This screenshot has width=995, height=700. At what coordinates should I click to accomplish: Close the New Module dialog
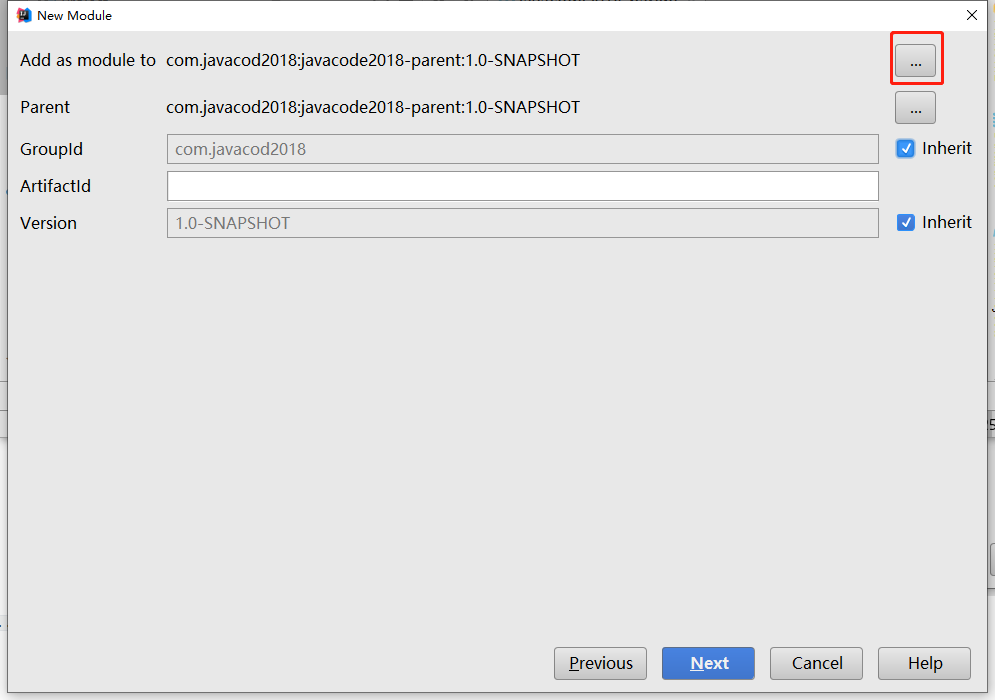point(971,15)
